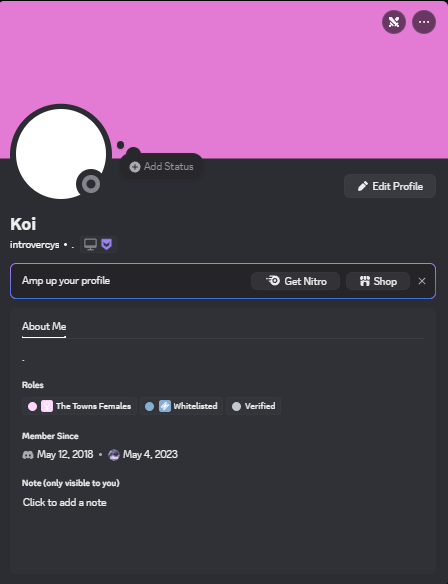Click the desktop monitor badge icon
The width and height of the screenshot is (448, 584).
pos(90,245)
